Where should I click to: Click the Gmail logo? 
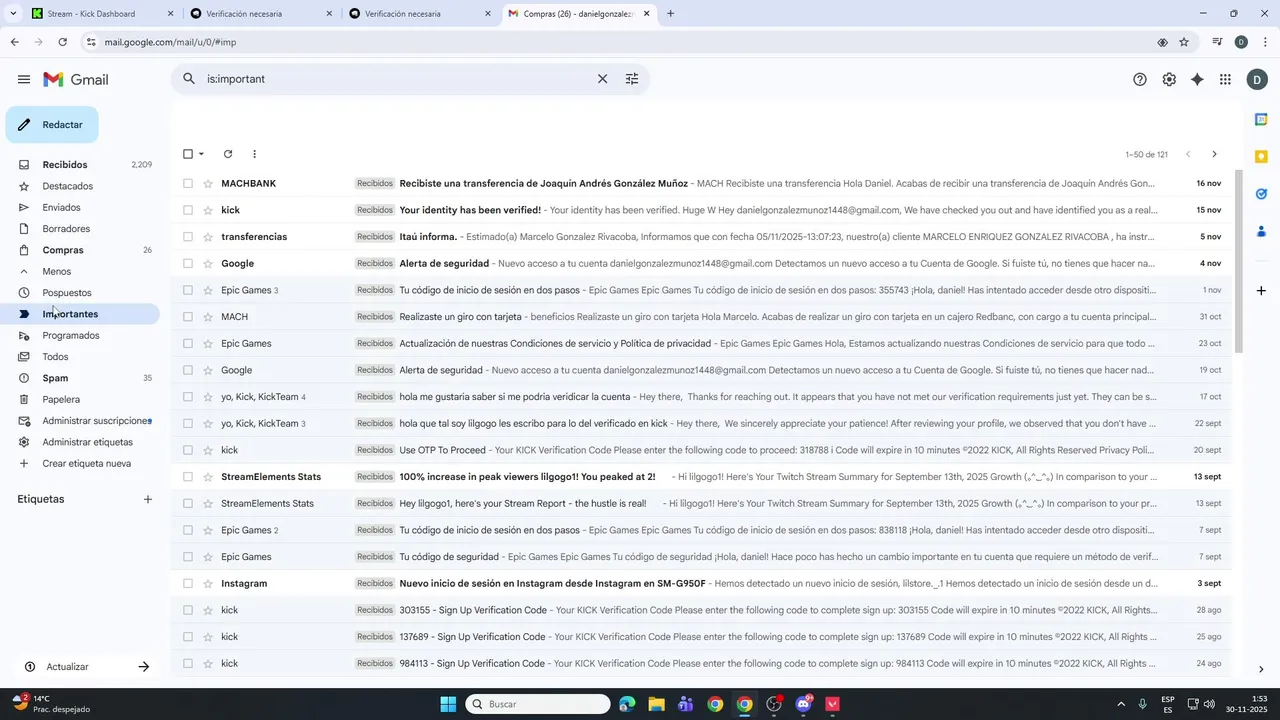click(x=76, y=79)
